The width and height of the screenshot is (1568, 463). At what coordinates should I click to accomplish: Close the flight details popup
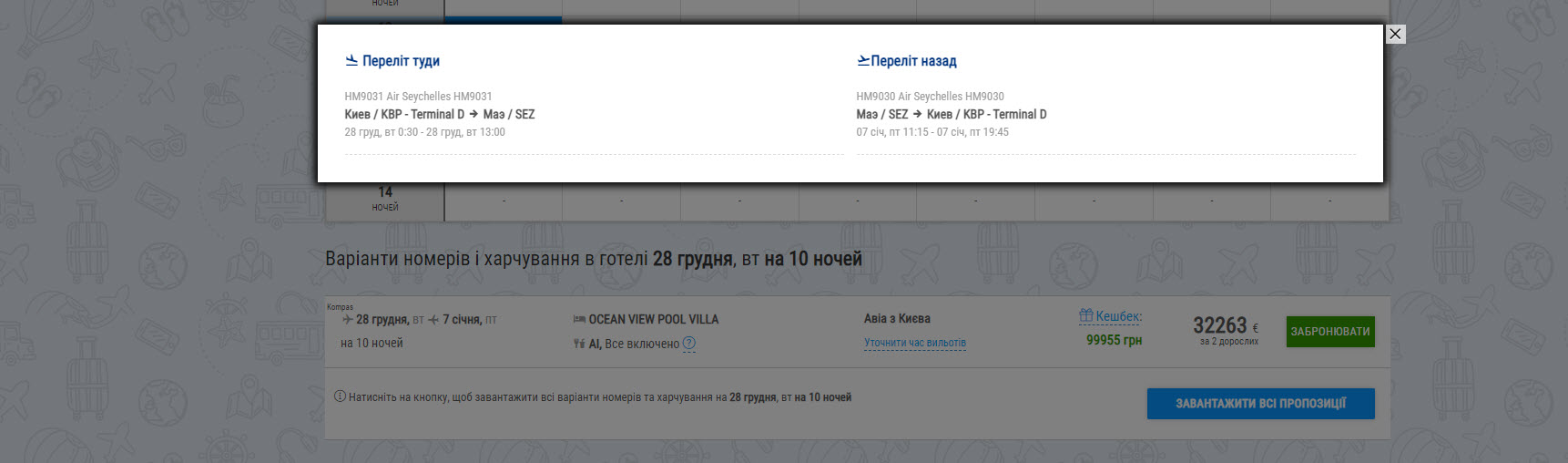(1395, 34)
